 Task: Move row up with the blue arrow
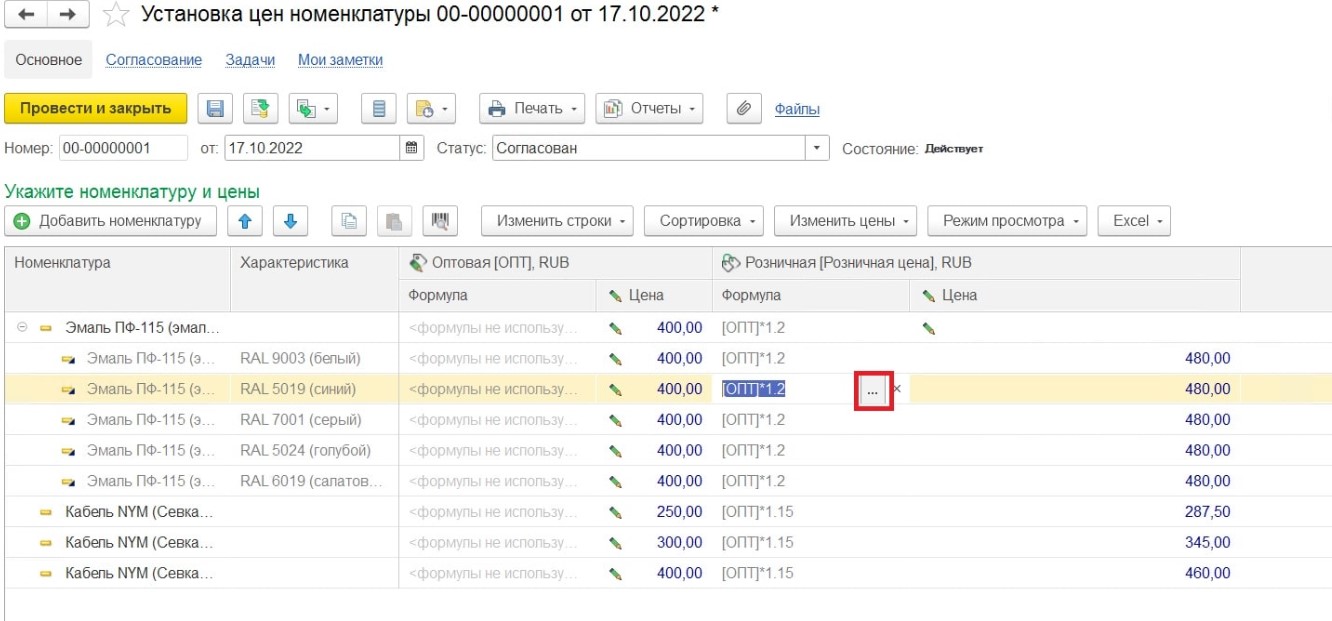pos(244,221)
